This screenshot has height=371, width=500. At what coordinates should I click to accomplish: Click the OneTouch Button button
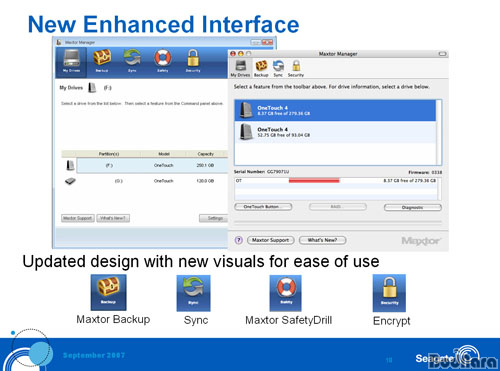(263, 207)
